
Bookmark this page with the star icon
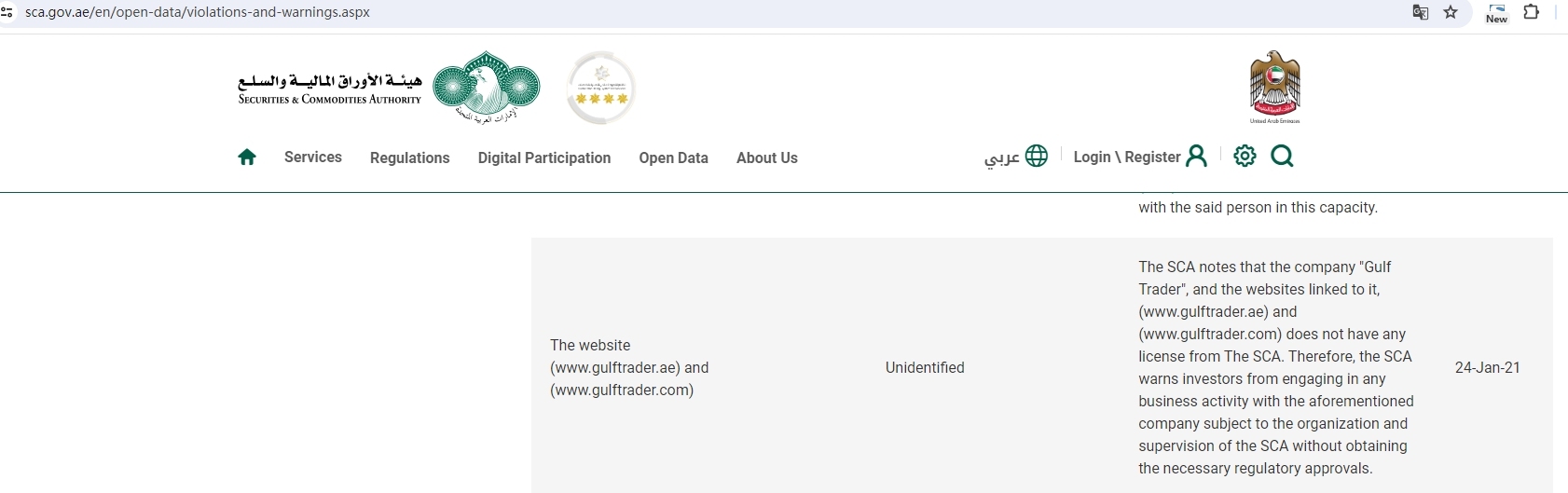pos(1451,12)
